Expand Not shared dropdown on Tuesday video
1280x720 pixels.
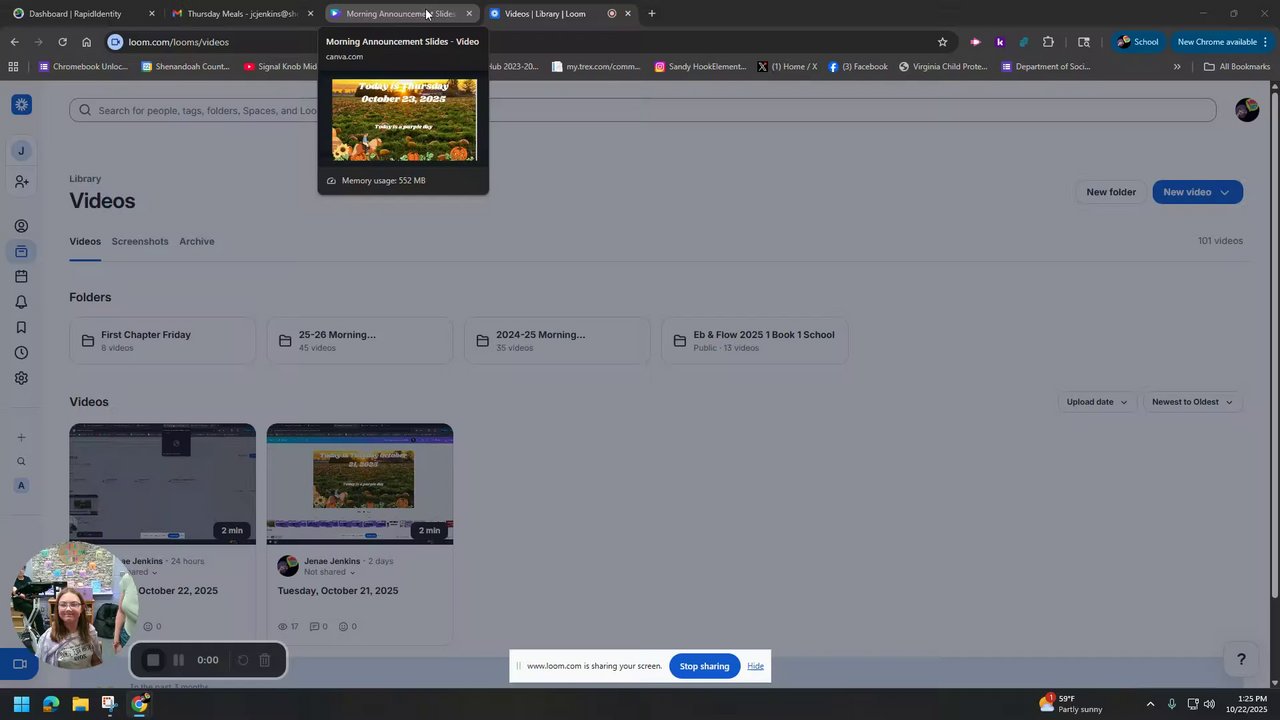(330, 572)
